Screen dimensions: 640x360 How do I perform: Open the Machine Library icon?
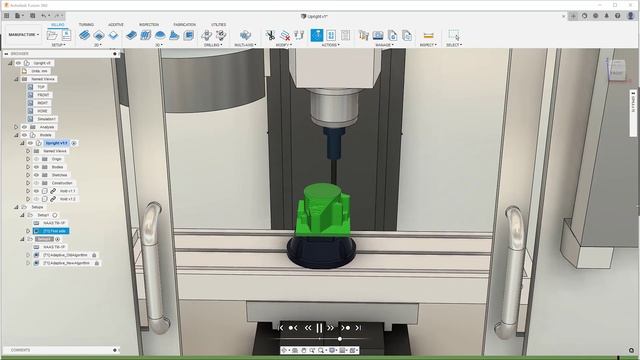[378, 35]
